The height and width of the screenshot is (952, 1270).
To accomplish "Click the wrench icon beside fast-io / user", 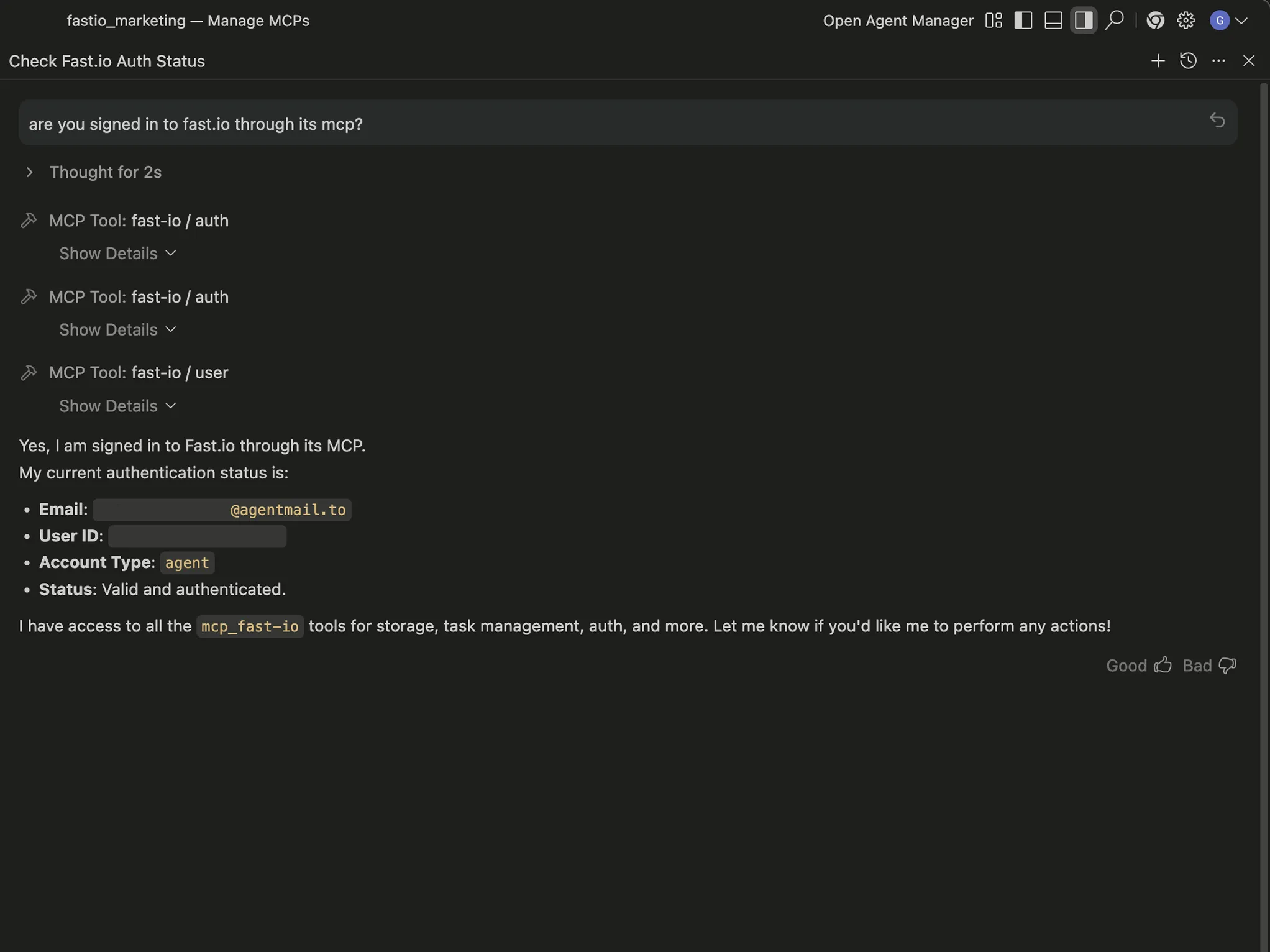I will pos(30,372).
